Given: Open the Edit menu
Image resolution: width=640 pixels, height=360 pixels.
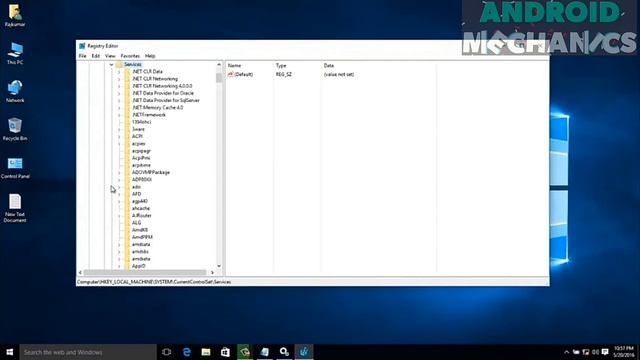Looking at the screenshot, I should tap(96, 56).
